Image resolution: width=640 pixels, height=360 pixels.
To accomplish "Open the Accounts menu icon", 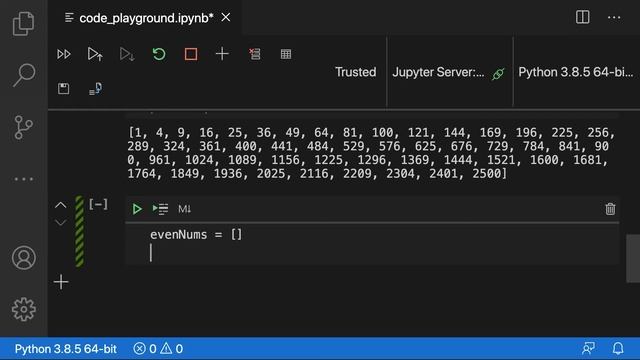I will point(24,258).
